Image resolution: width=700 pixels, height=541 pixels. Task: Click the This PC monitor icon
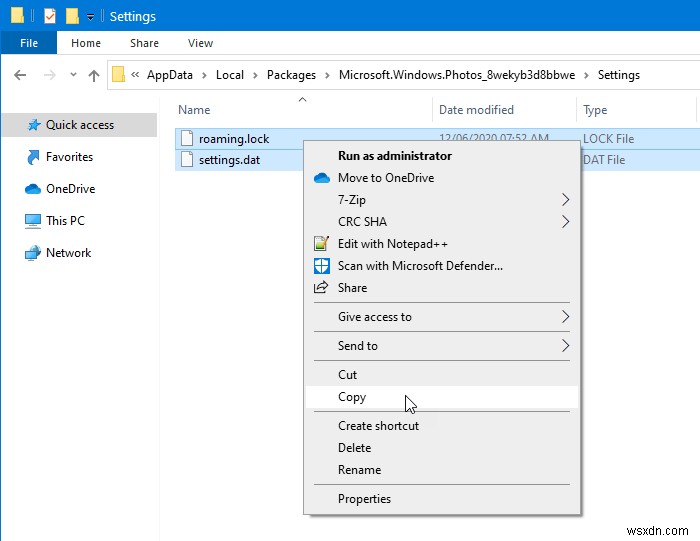pos(33,221)
